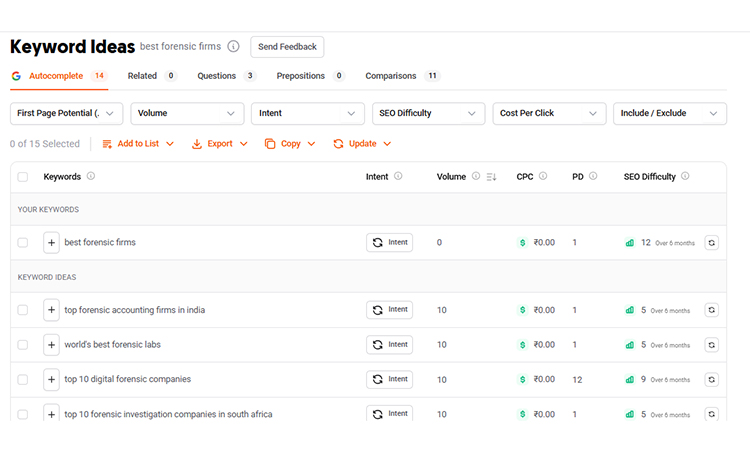Click the info icon next to SEO Difficulty column
This screenshot has height=450, width=750.
685,176
